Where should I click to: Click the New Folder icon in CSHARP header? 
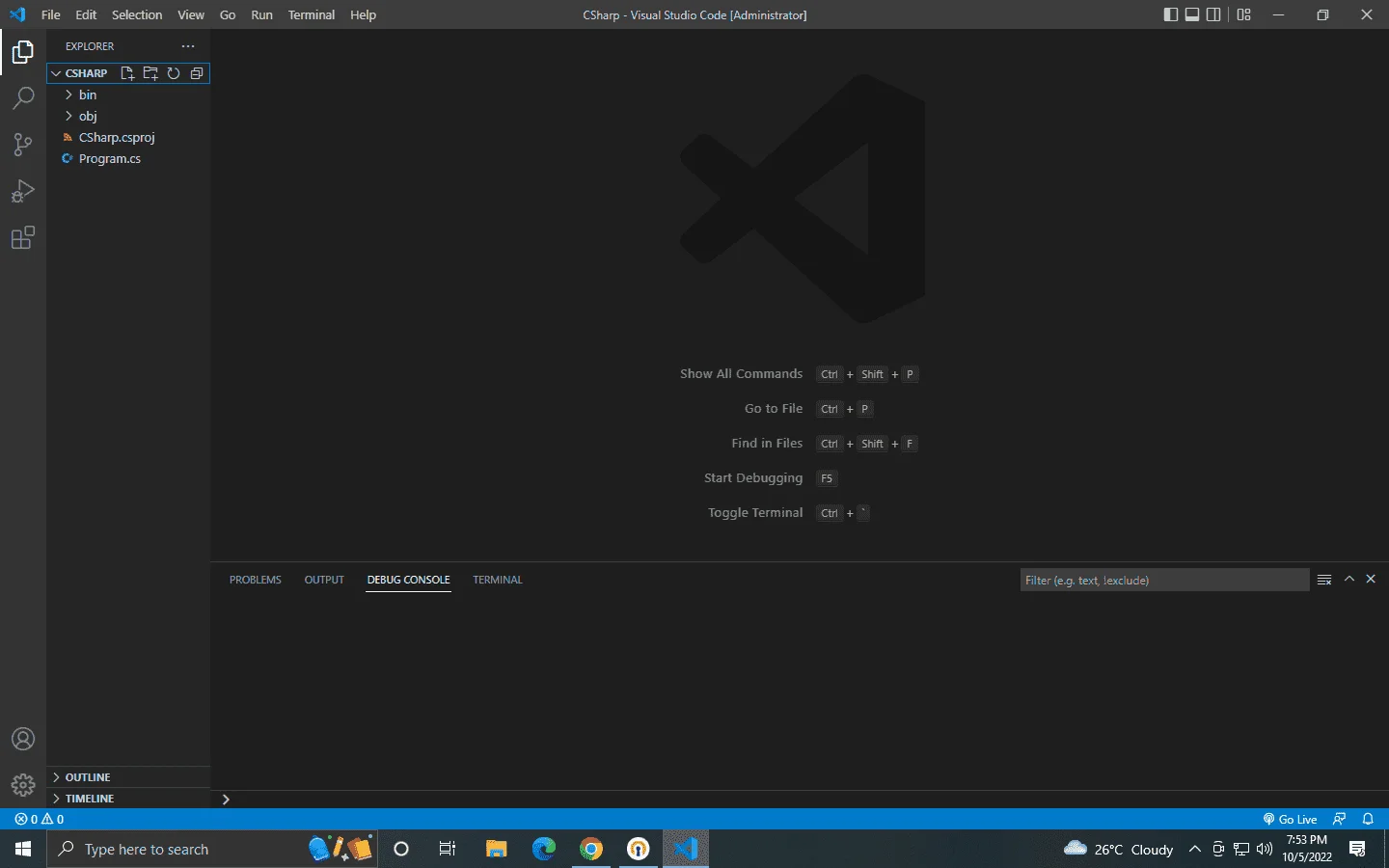[150, 73]
